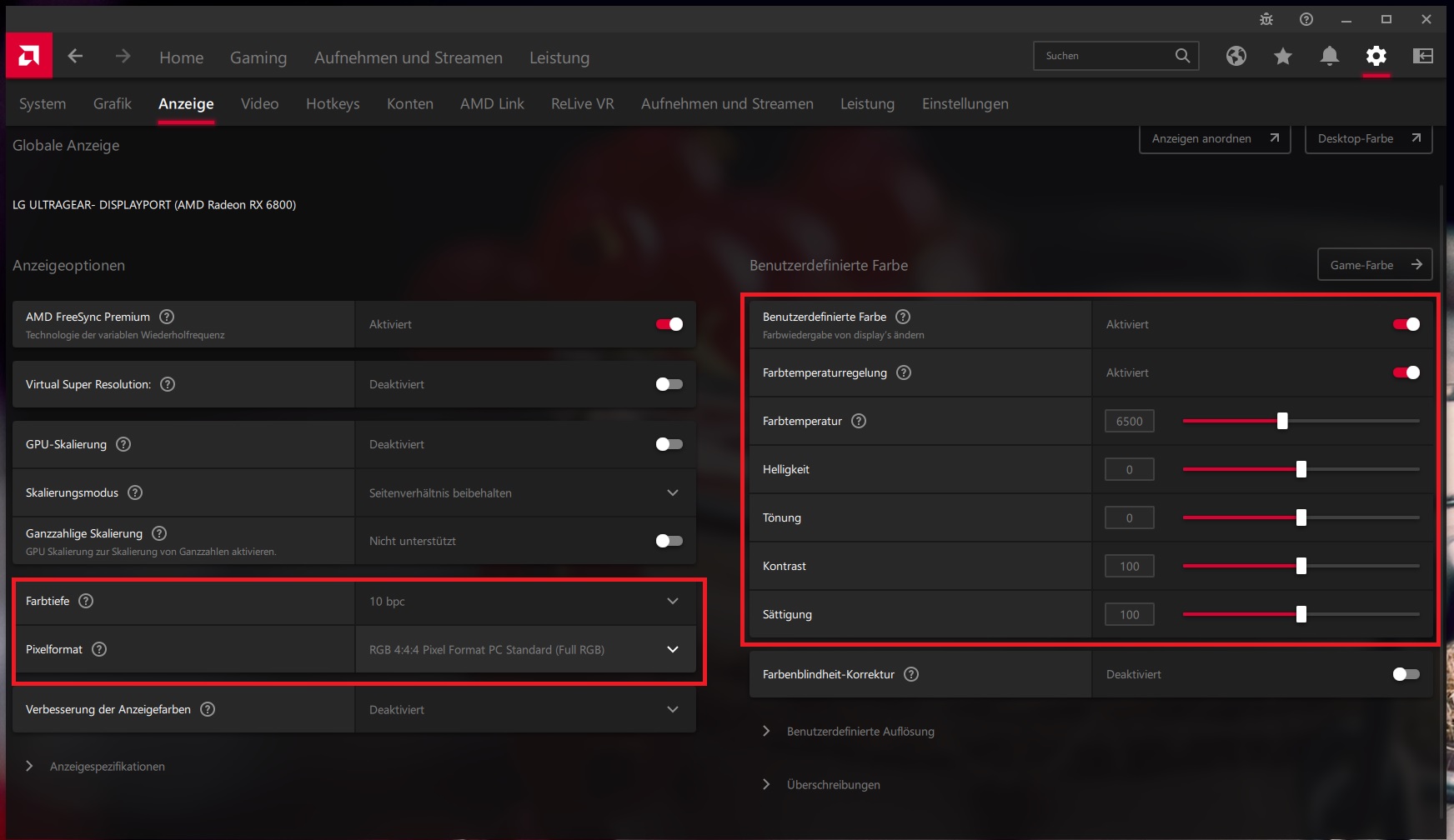The height and width of the screenshot is (840, 1454).
Task: Show help for Skalierungsmodus
Action: tap(135, 492)
